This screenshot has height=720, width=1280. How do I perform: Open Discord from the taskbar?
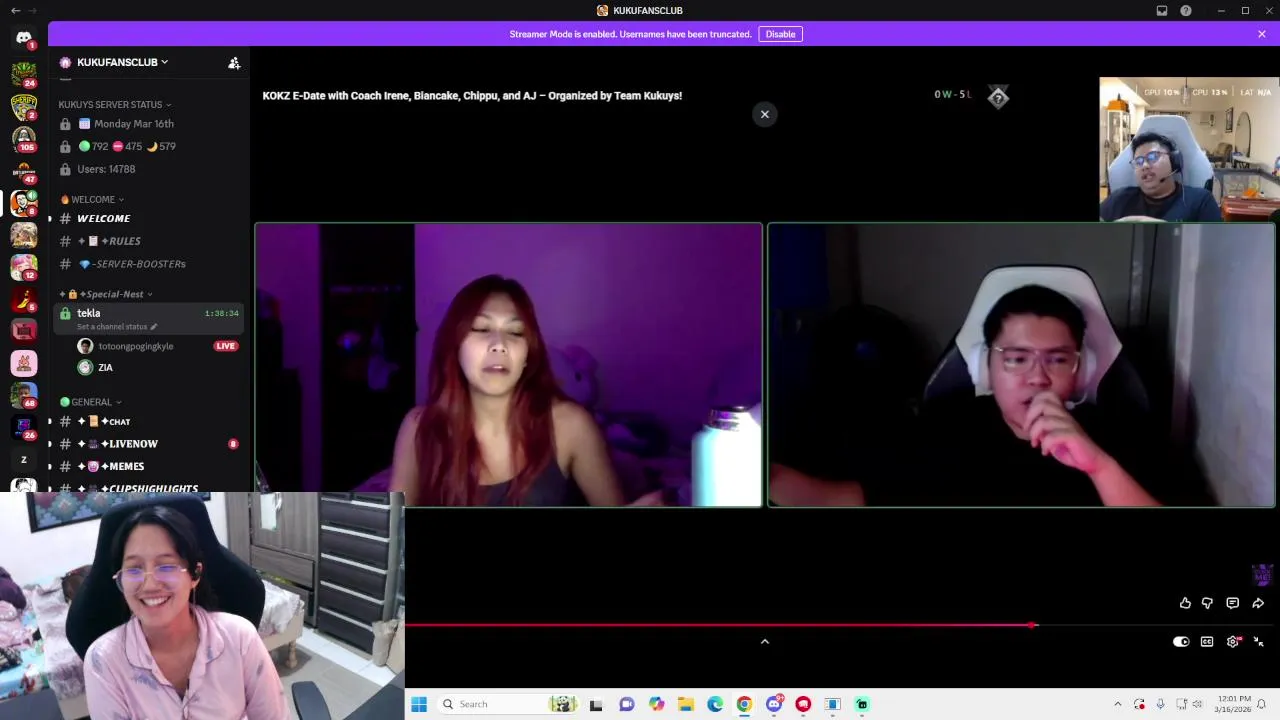click(774, 704)
